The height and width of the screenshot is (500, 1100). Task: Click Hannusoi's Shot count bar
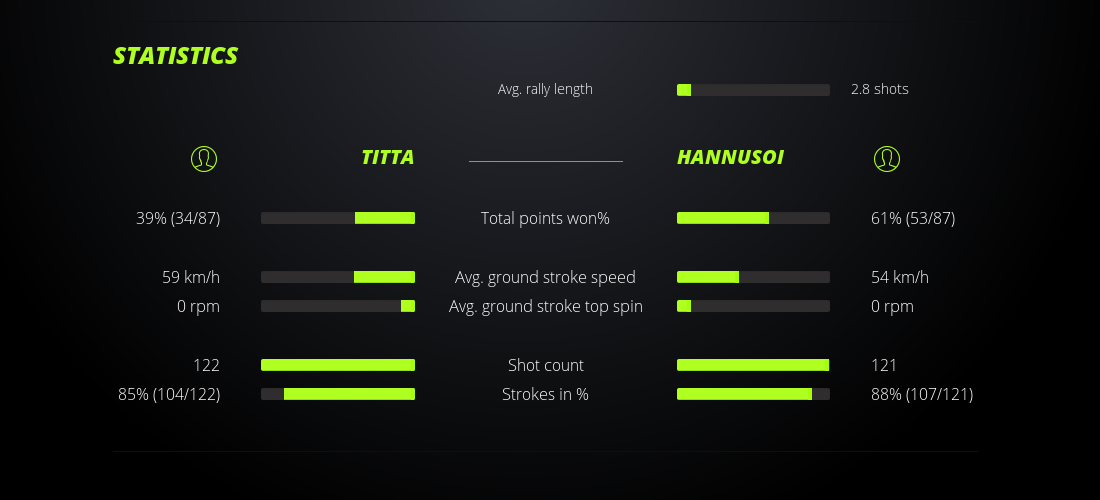click(x=753, y=365)
